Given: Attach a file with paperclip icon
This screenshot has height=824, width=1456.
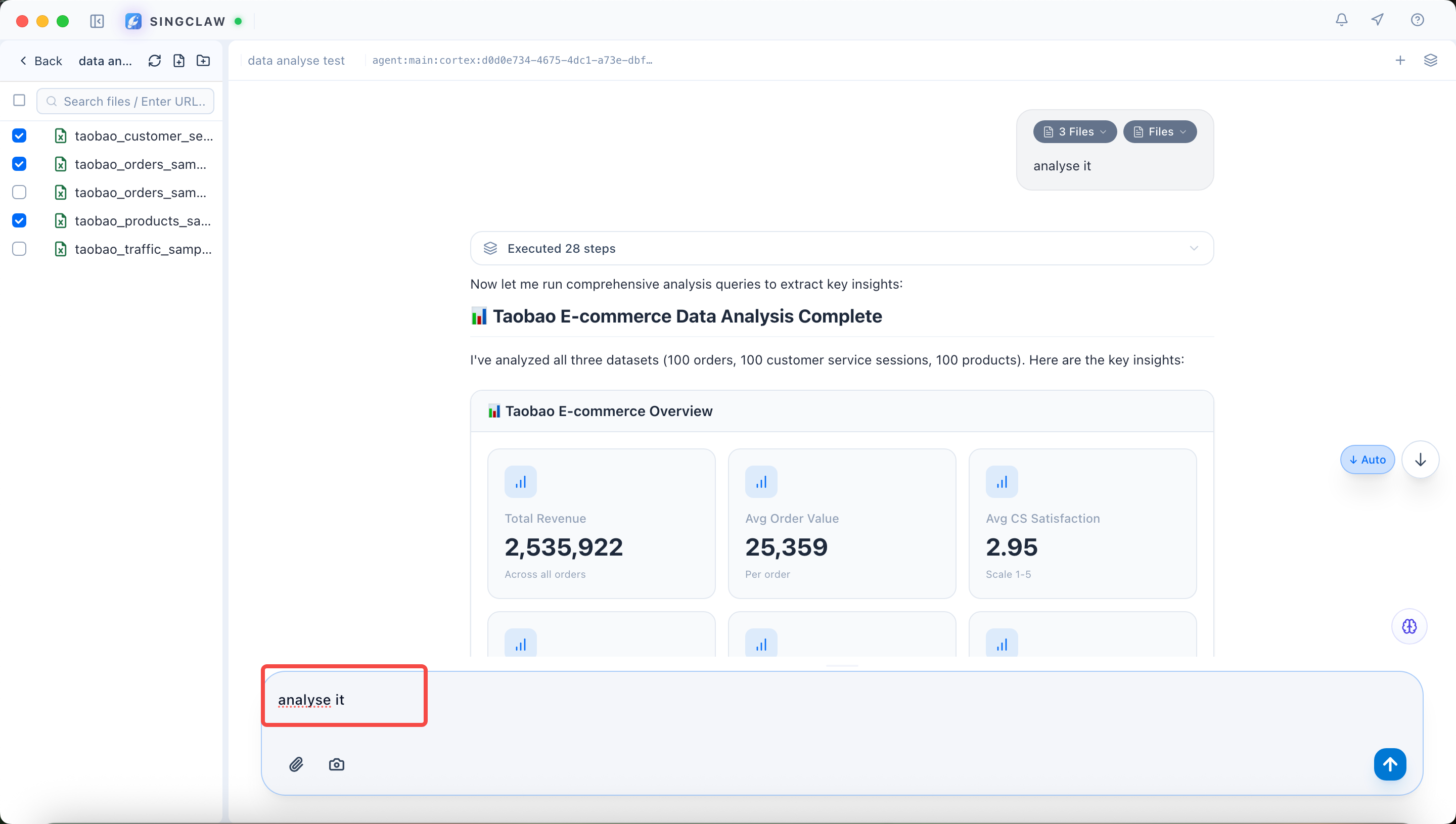Looking at the screenshot, I should coord(296,764).
